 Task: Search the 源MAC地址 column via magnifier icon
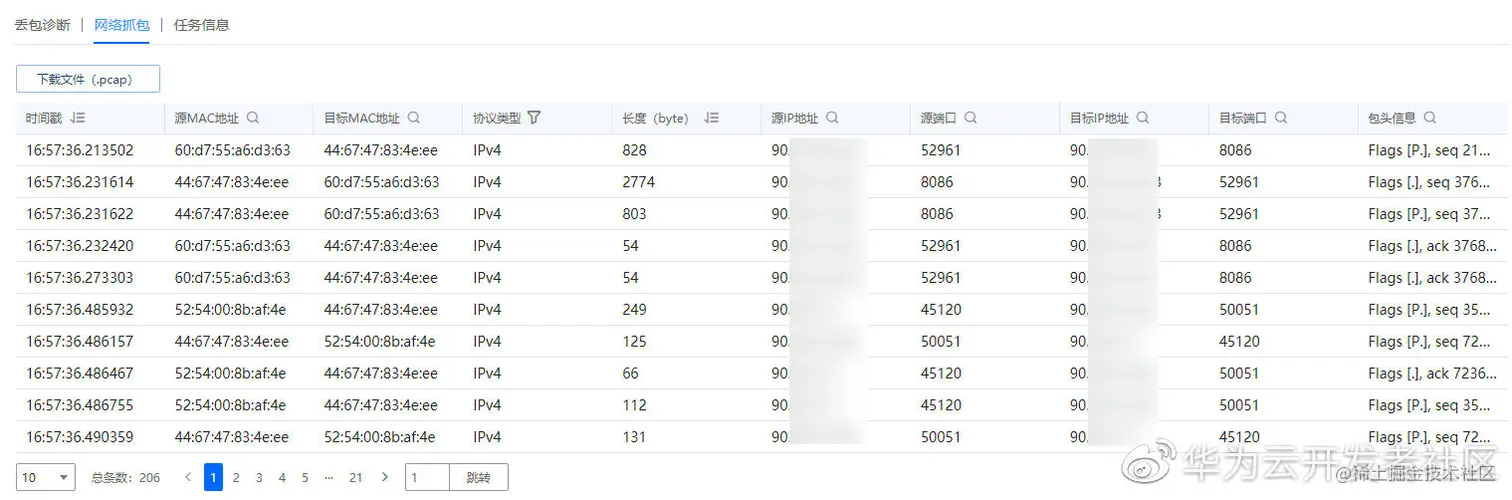253,118
